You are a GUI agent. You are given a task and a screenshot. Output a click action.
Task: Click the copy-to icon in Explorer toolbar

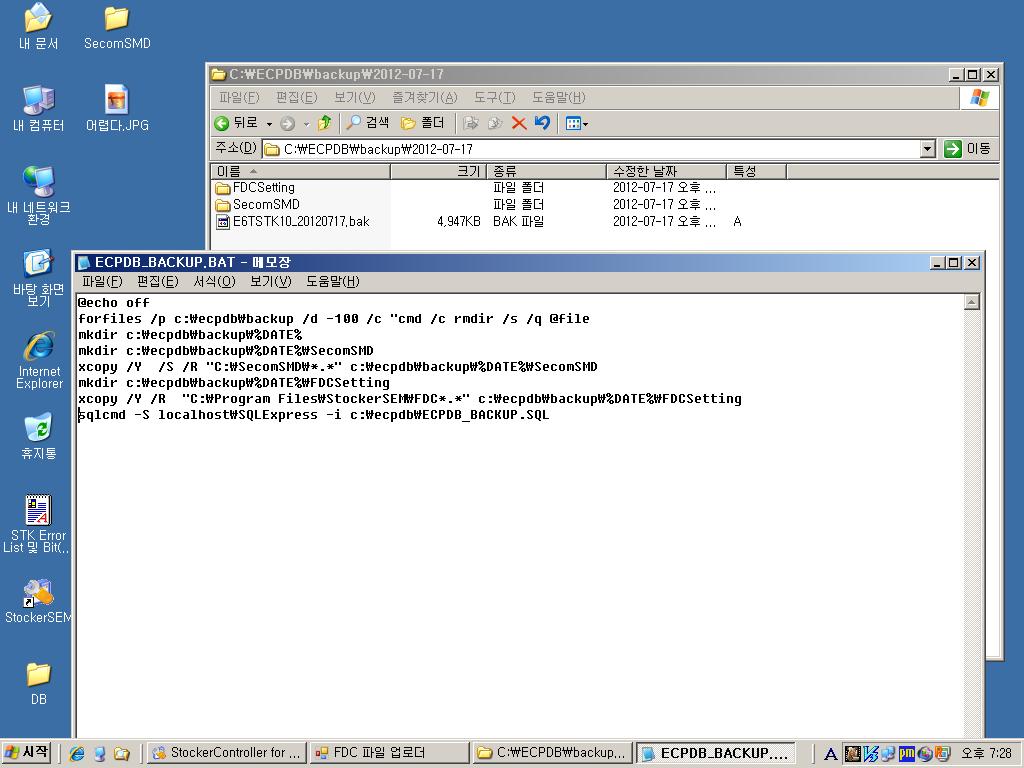(x=495, y=123)
